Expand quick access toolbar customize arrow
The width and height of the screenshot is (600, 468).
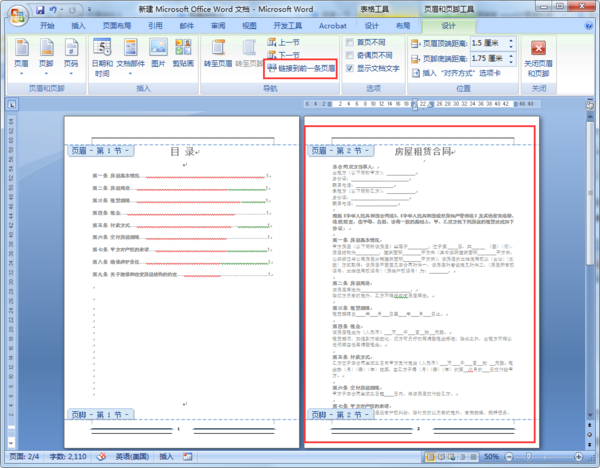[90, 10]
